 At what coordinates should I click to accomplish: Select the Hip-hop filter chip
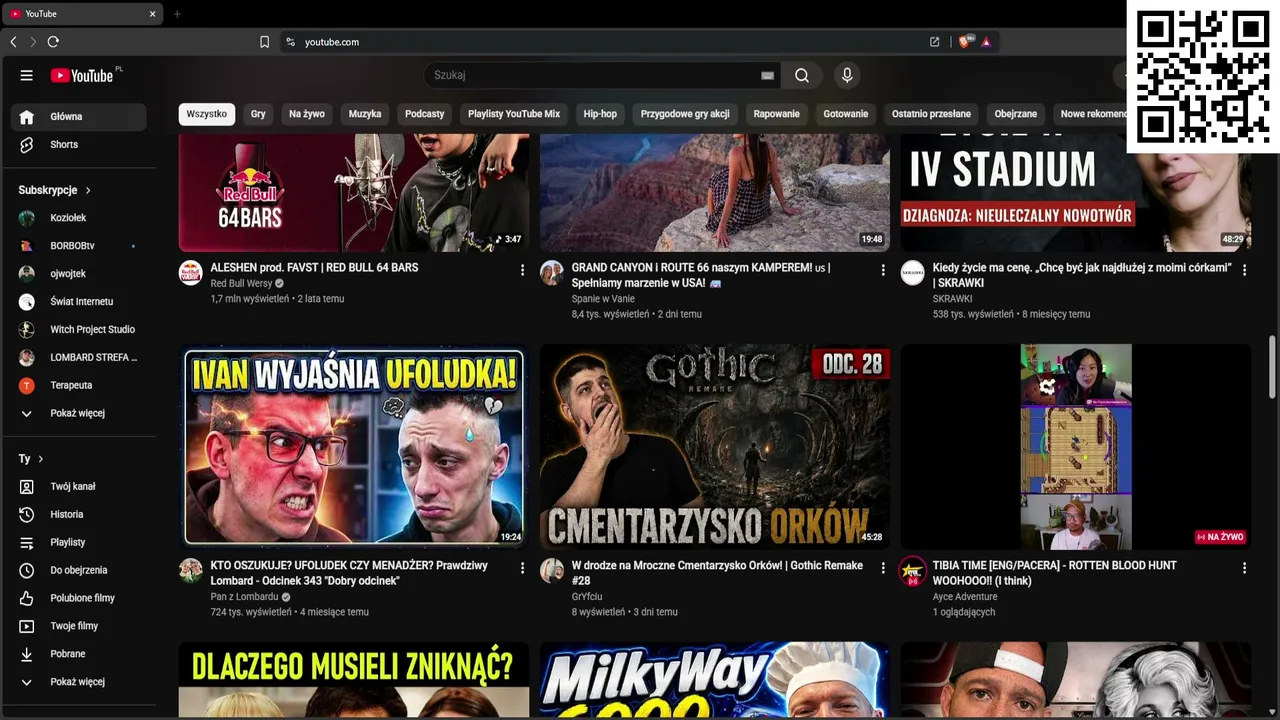600,114
